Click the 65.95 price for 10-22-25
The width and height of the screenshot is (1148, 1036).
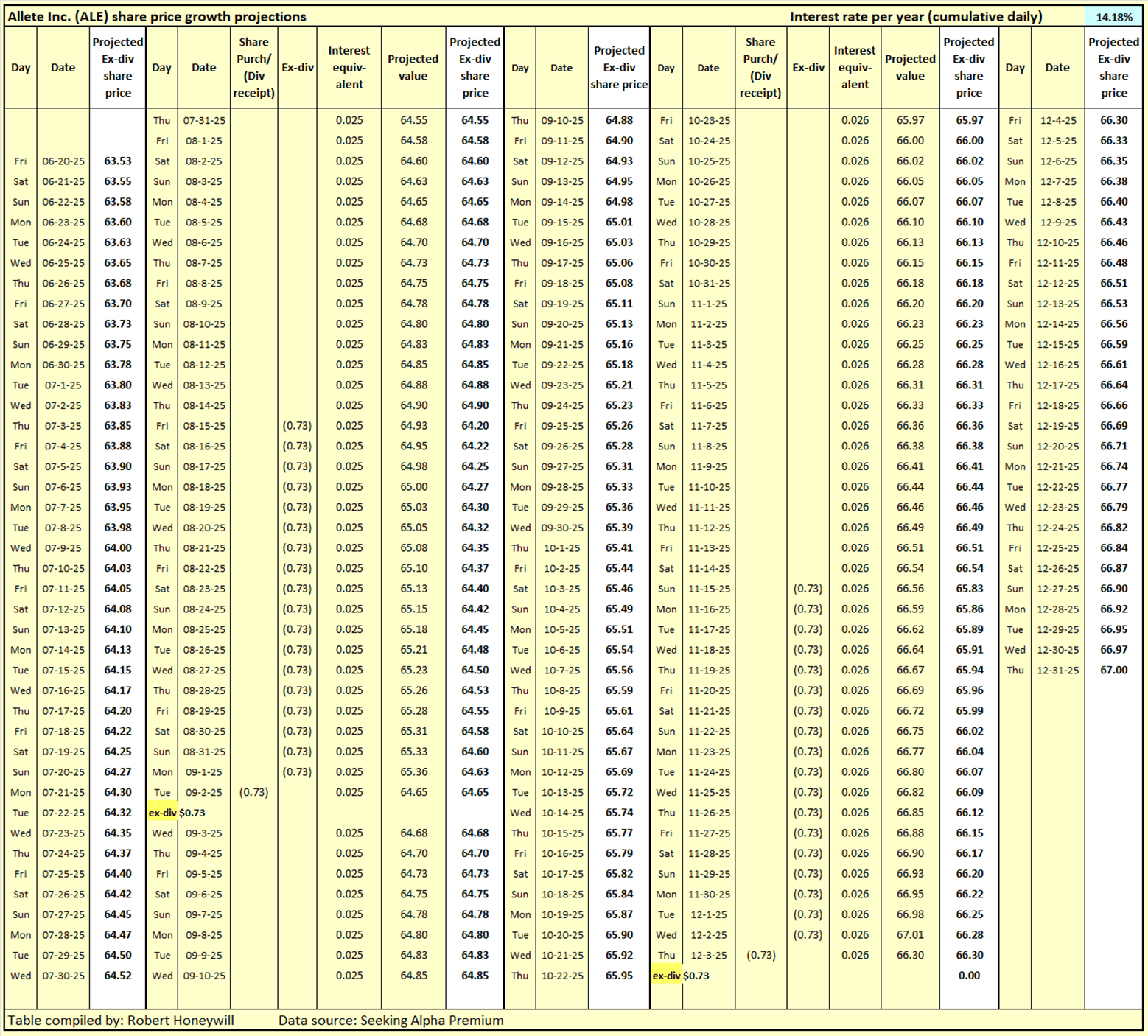pos(619,976)
